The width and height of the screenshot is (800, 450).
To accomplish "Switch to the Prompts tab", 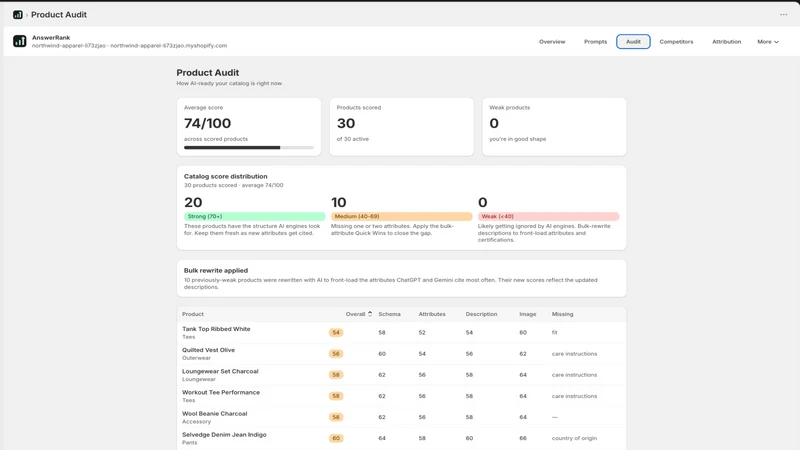I will coord(595,42).
